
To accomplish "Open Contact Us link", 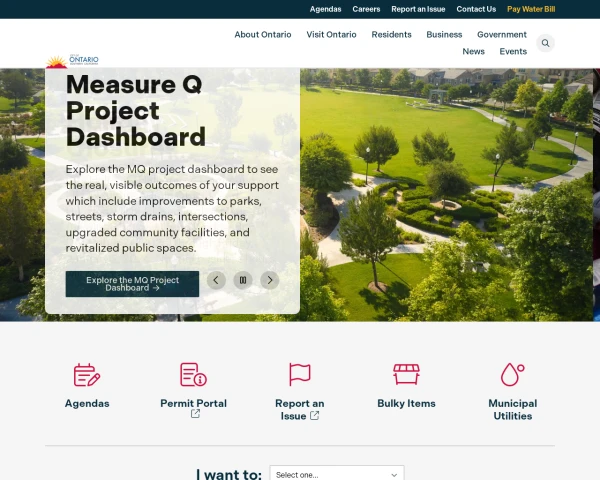I will click(476, 9).
